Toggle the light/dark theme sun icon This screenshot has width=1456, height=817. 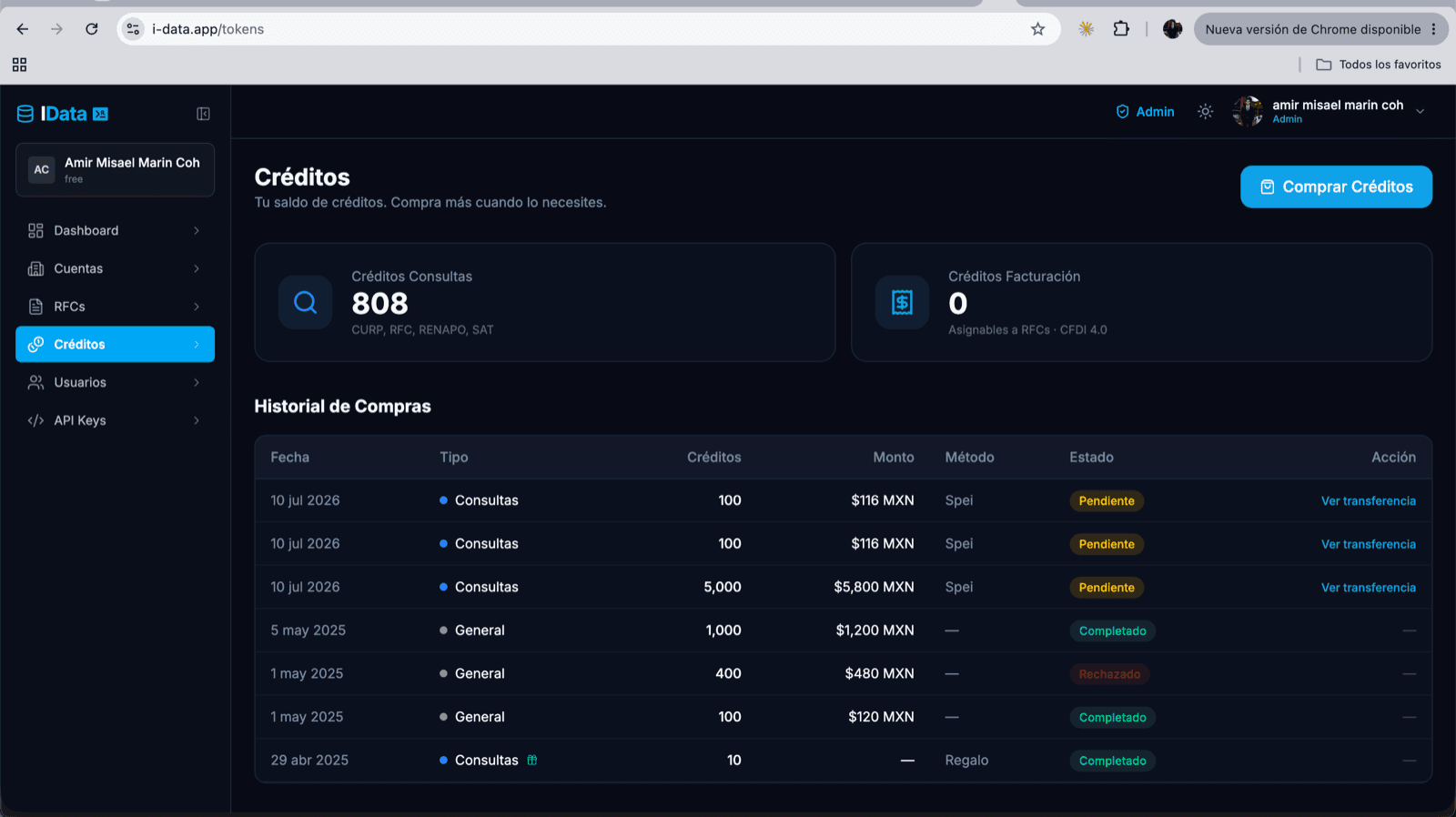[1205, 112]
